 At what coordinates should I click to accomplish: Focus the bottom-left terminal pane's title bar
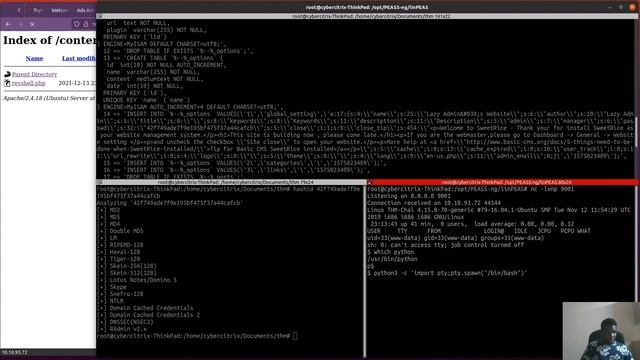click(235, 182)
